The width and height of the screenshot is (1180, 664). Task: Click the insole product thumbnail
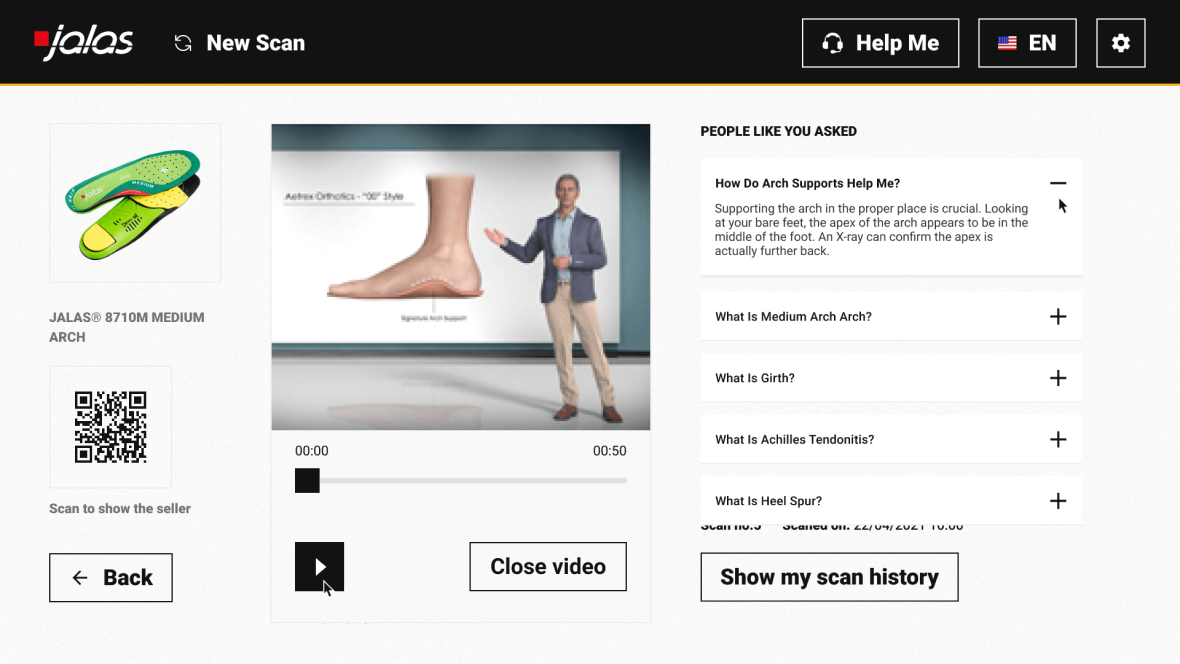(x=135, y=203)
